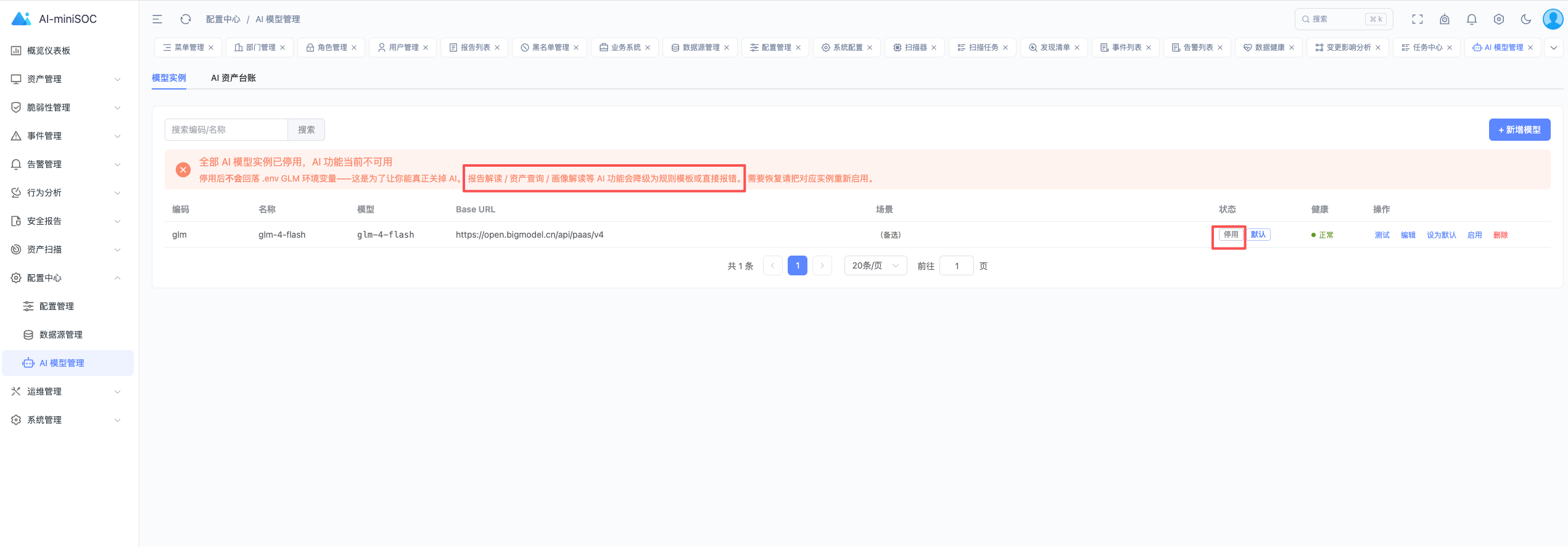Click 启用 for the glm model
The width and height of the screenshot is (1568, 547).
tap(1474, 235)
